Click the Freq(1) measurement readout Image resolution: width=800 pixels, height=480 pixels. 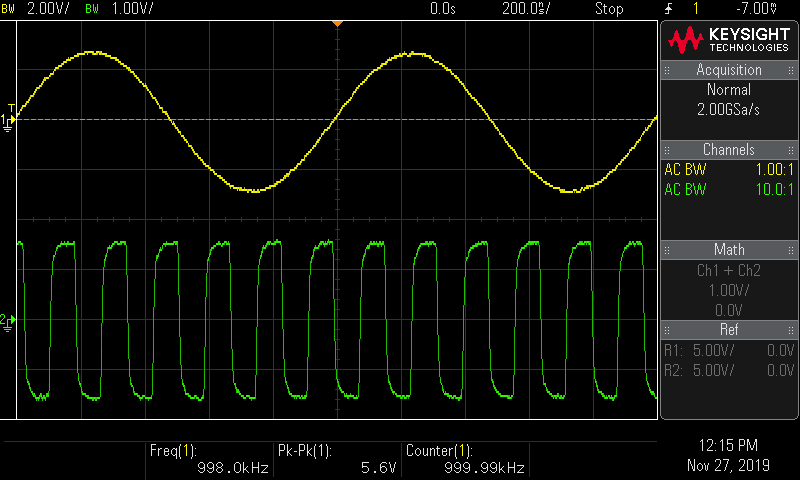[209, 459]
